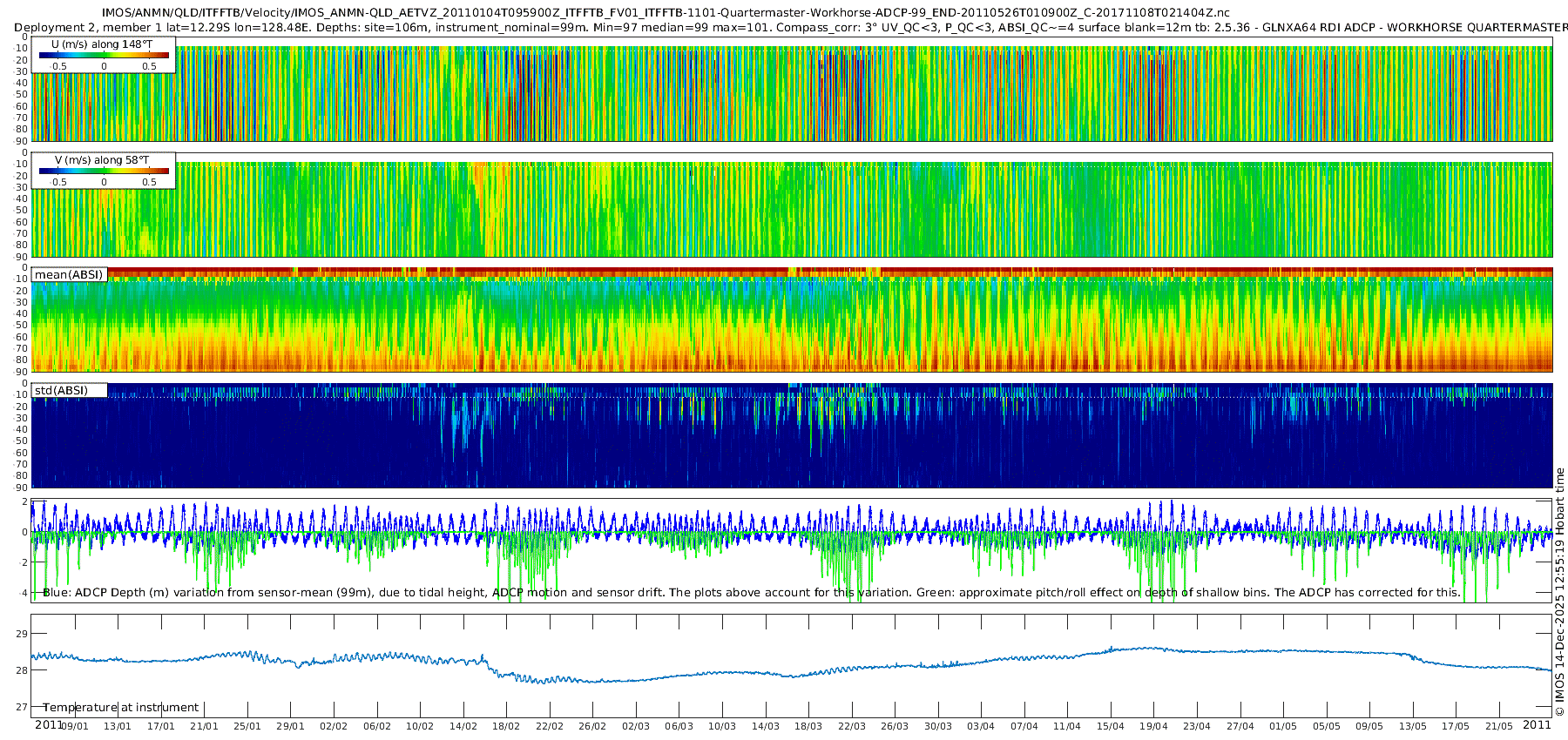
Task: Select the 22/03 date tick label
Action: 851,727
